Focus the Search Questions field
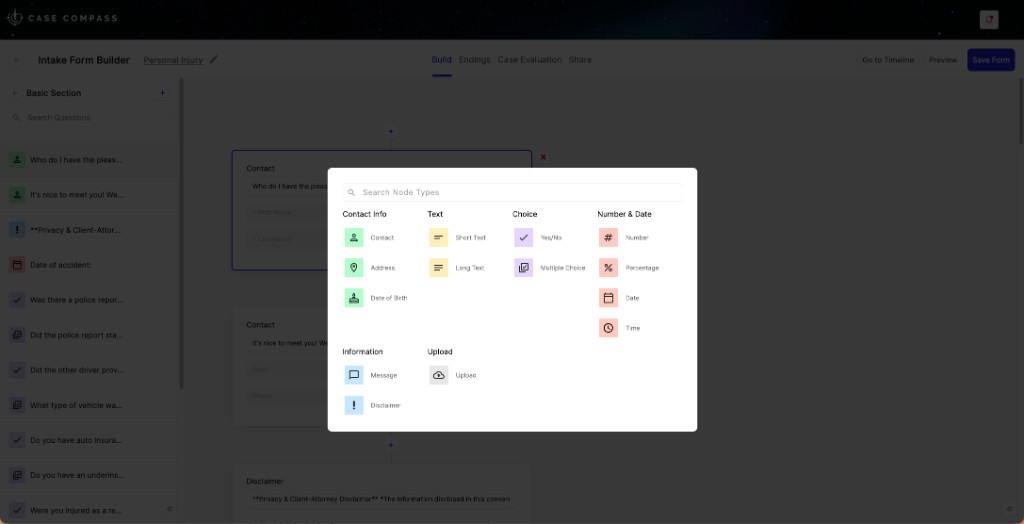The height and width of the screenshot is (524, 1024). (x=89, y=118)
